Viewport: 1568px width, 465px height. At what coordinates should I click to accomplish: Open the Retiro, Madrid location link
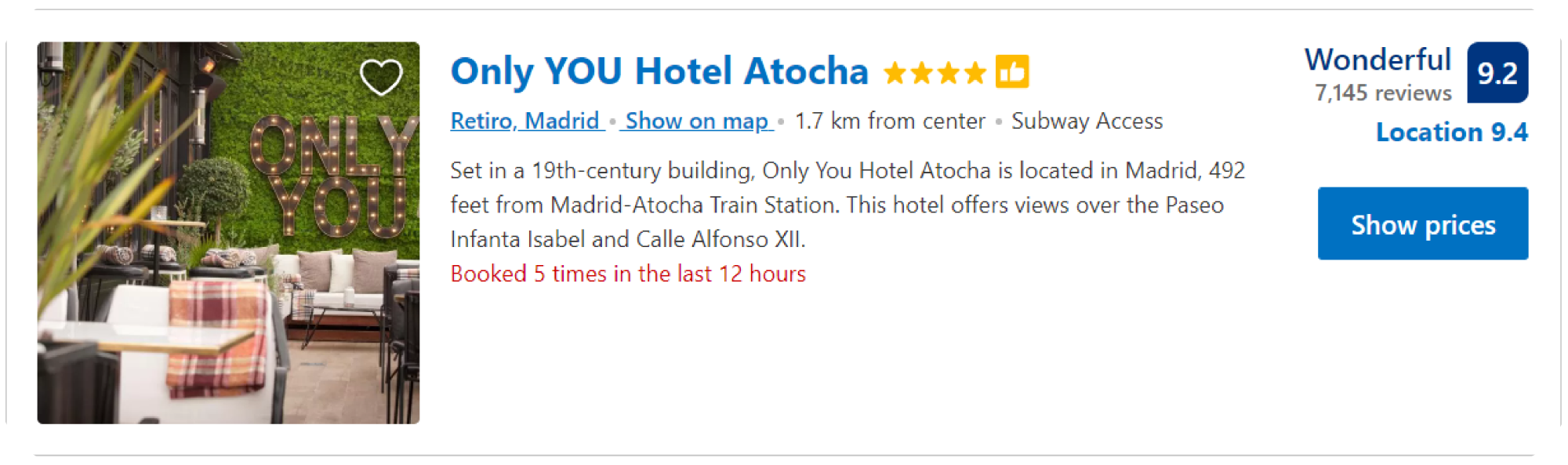[525, 122]
